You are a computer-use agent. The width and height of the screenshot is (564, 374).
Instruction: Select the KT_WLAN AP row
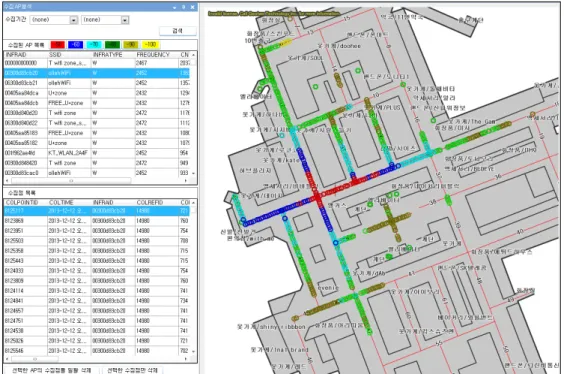(x=97, y=153)
